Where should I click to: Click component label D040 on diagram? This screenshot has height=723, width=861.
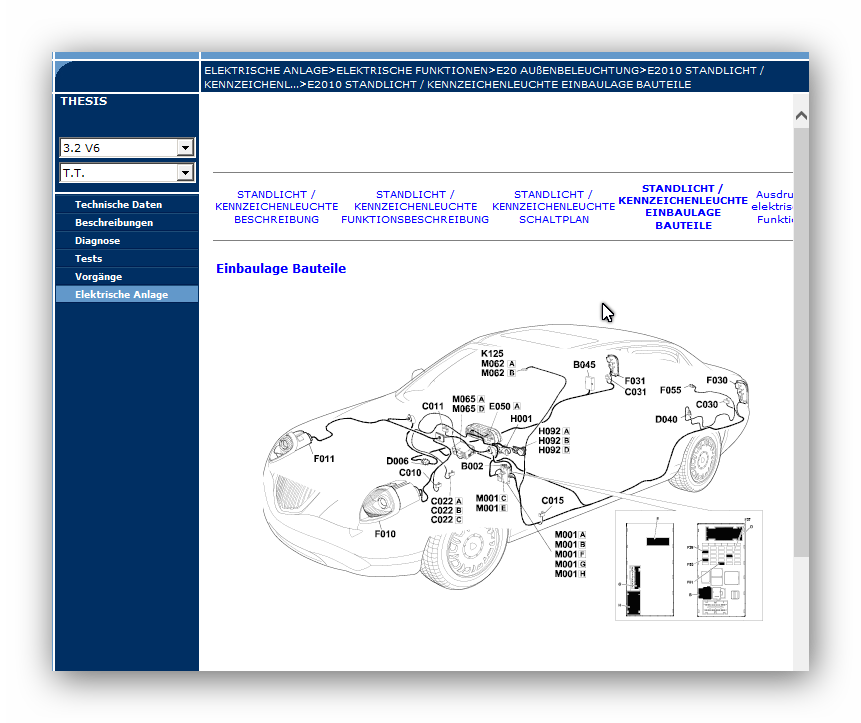coord(666,419)
